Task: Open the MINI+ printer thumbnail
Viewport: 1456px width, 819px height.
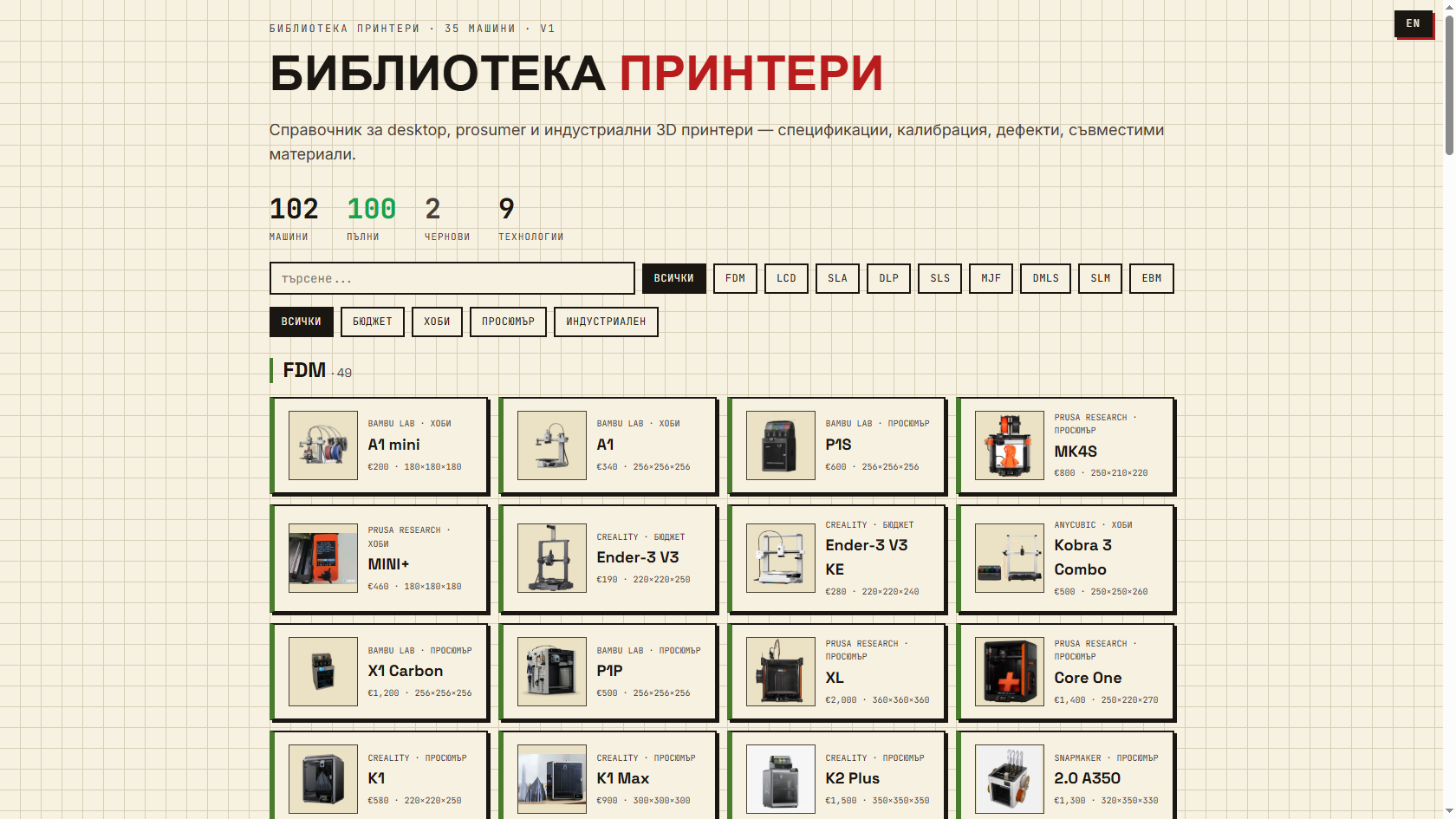Action: [322, 558]
